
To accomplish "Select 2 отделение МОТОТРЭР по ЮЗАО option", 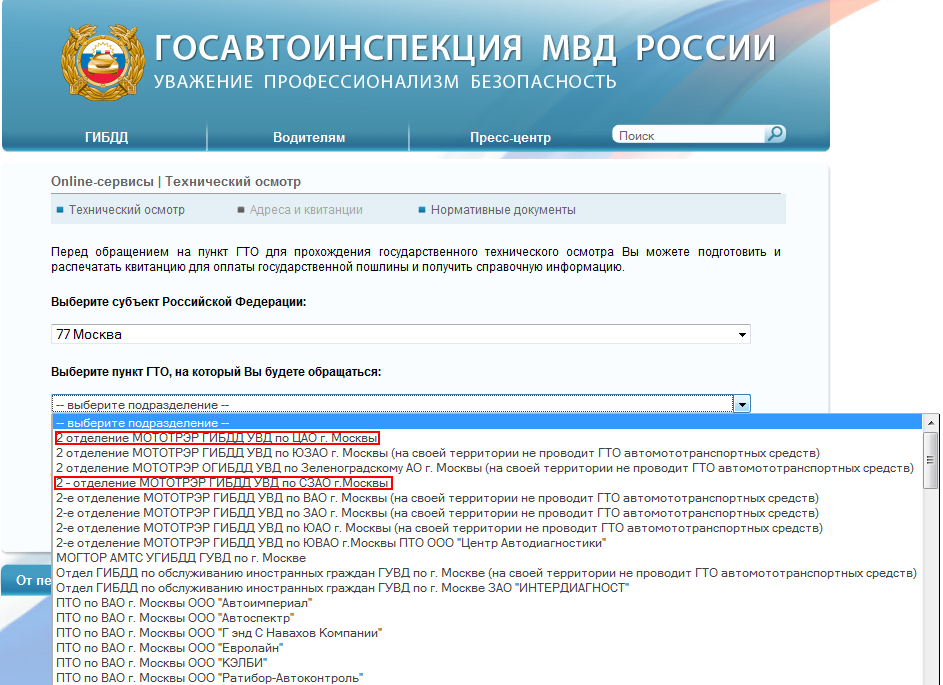I will click(x=487, y=453).
